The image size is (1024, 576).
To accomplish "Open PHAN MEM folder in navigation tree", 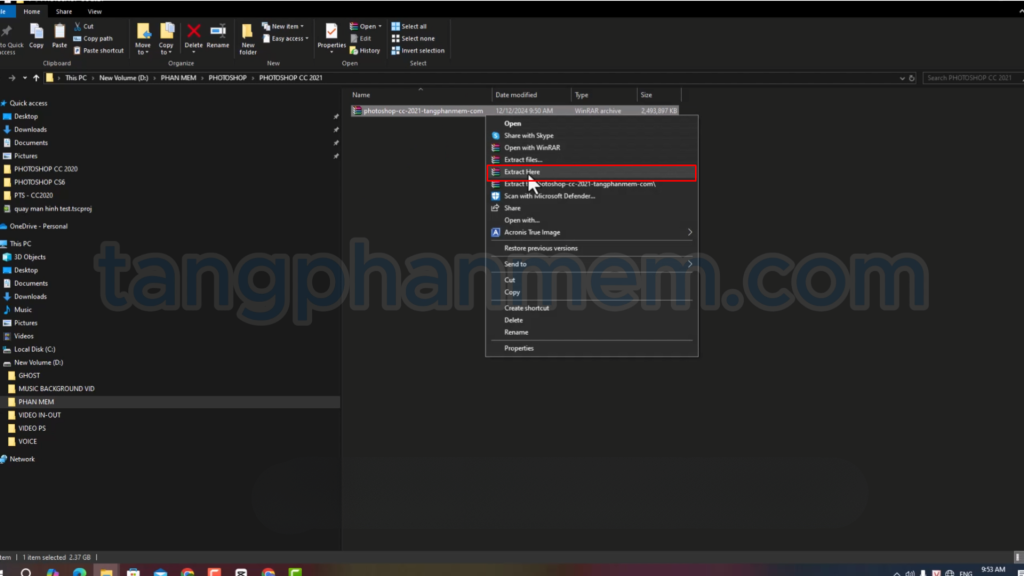I will click(36, 401).
